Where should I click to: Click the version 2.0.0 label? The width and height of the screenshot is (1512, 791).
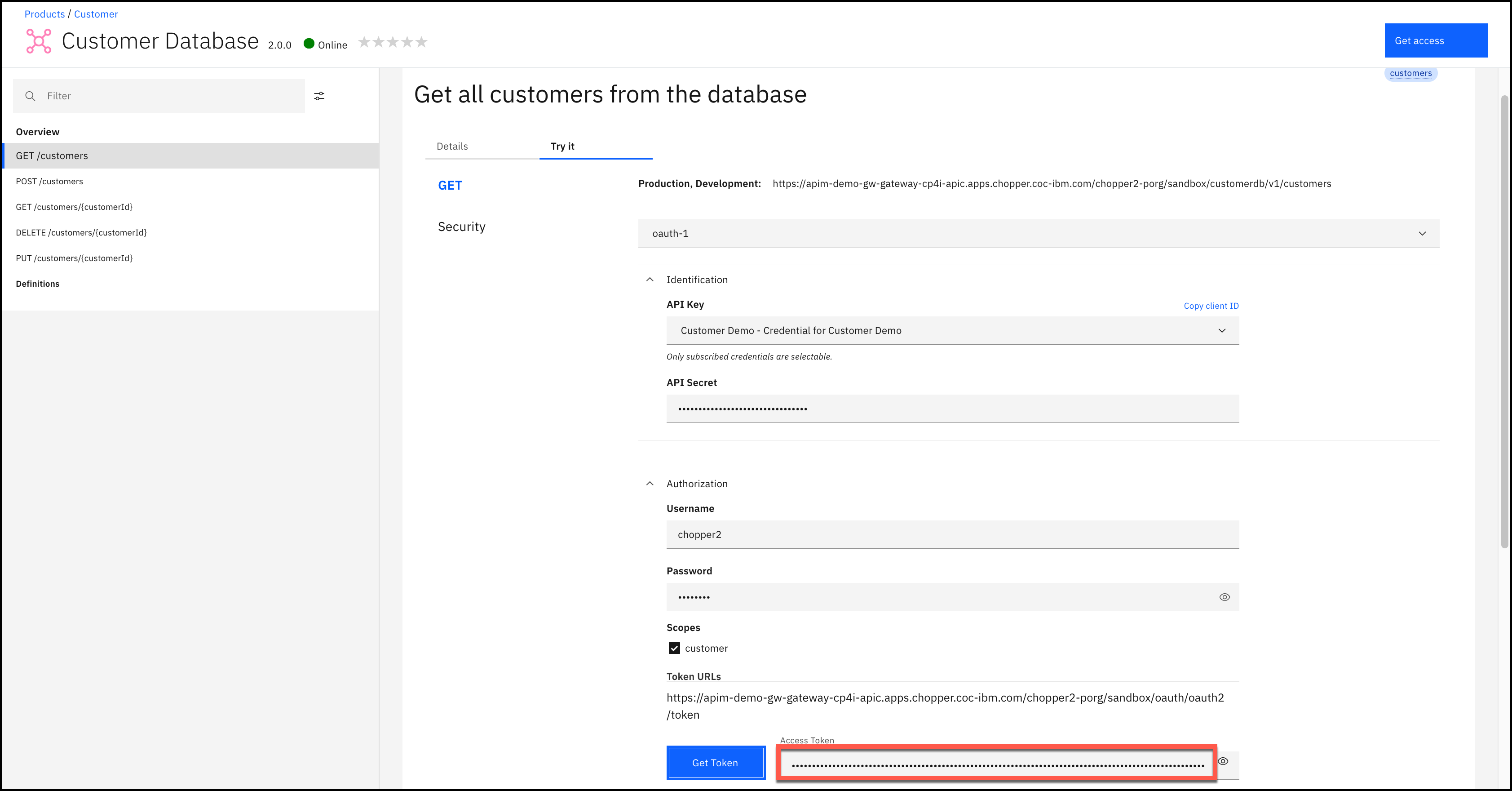279,45
